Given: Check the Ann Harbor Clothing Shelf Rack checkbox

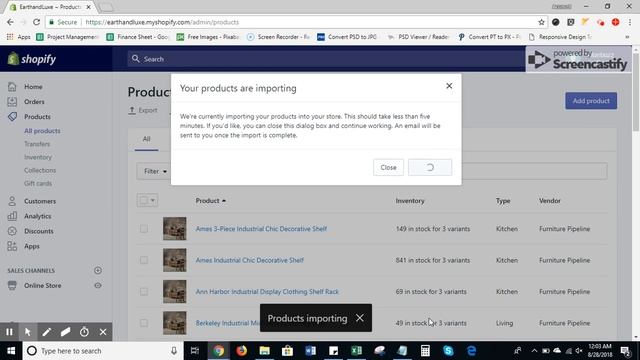Looking at the screenshot, I should coord(144,291).
